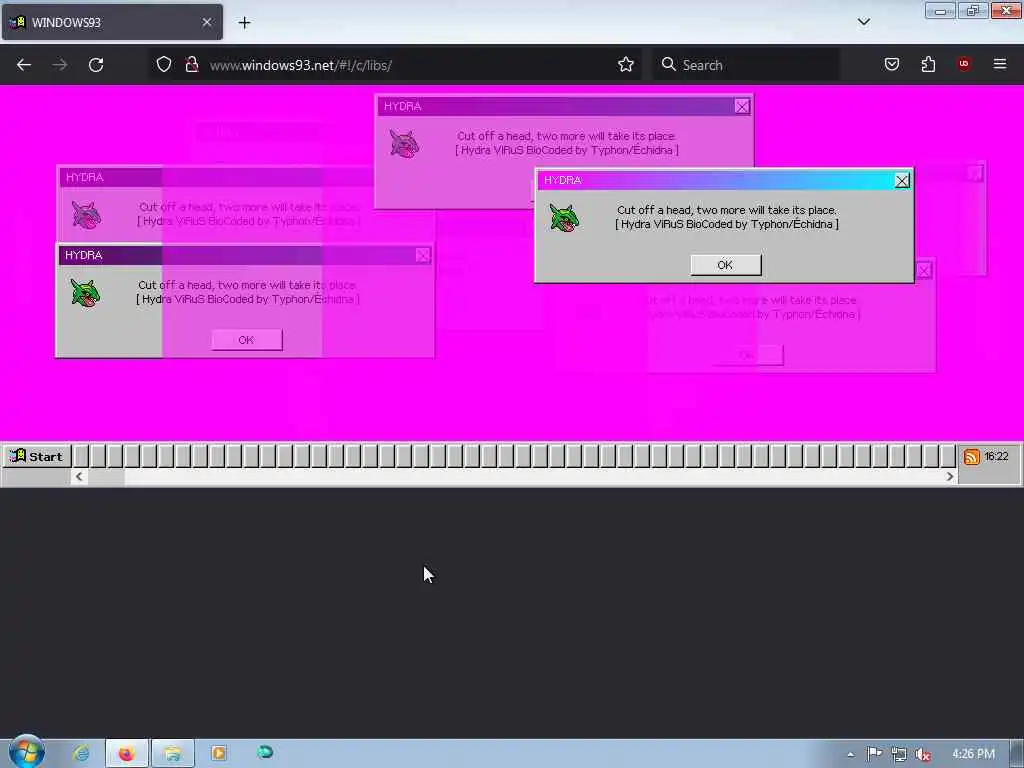
Task: Click the hydra head icon in front dialog
Action: (x=564, y=218)
